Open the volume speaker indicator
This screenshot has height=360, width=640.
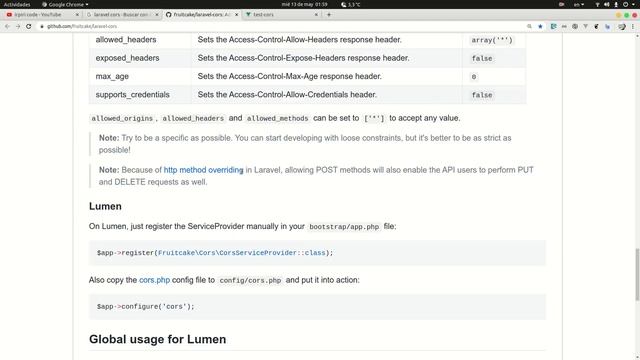607,4
